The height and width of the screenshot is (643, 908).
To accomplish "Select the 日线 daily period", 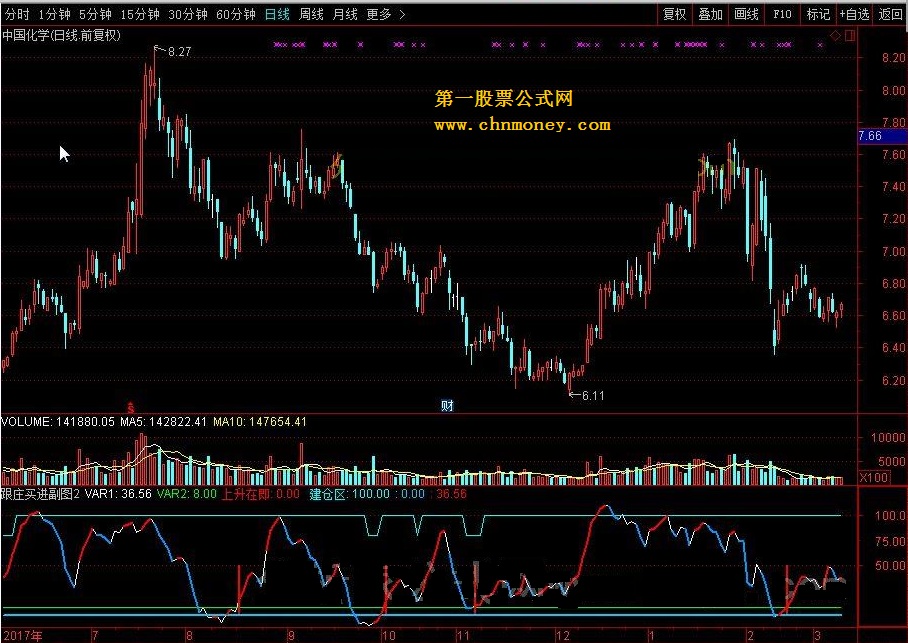I will tap(277, 14).
